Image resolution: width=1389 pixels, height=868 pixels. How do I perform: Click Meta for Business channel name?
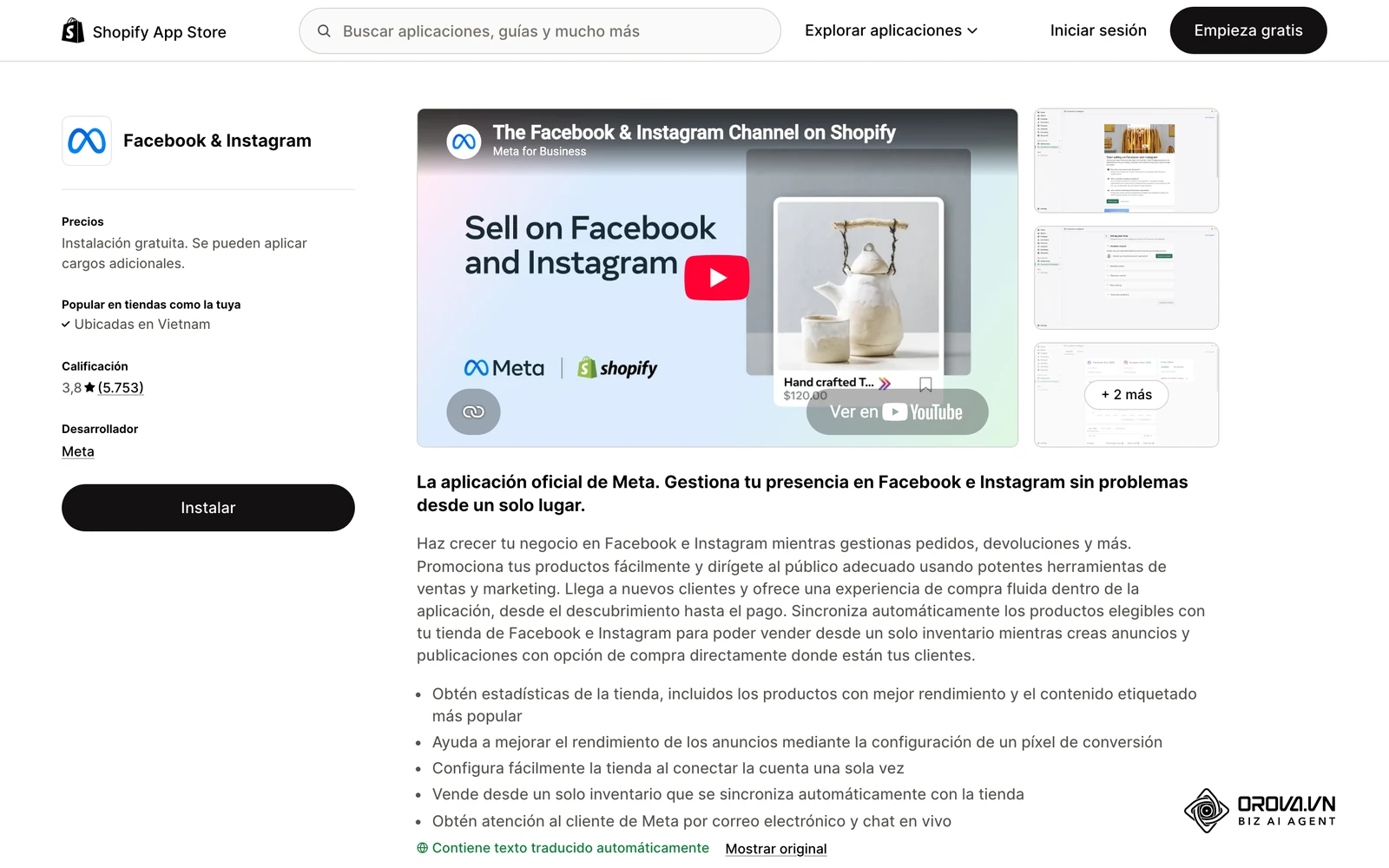click(540, 151)
